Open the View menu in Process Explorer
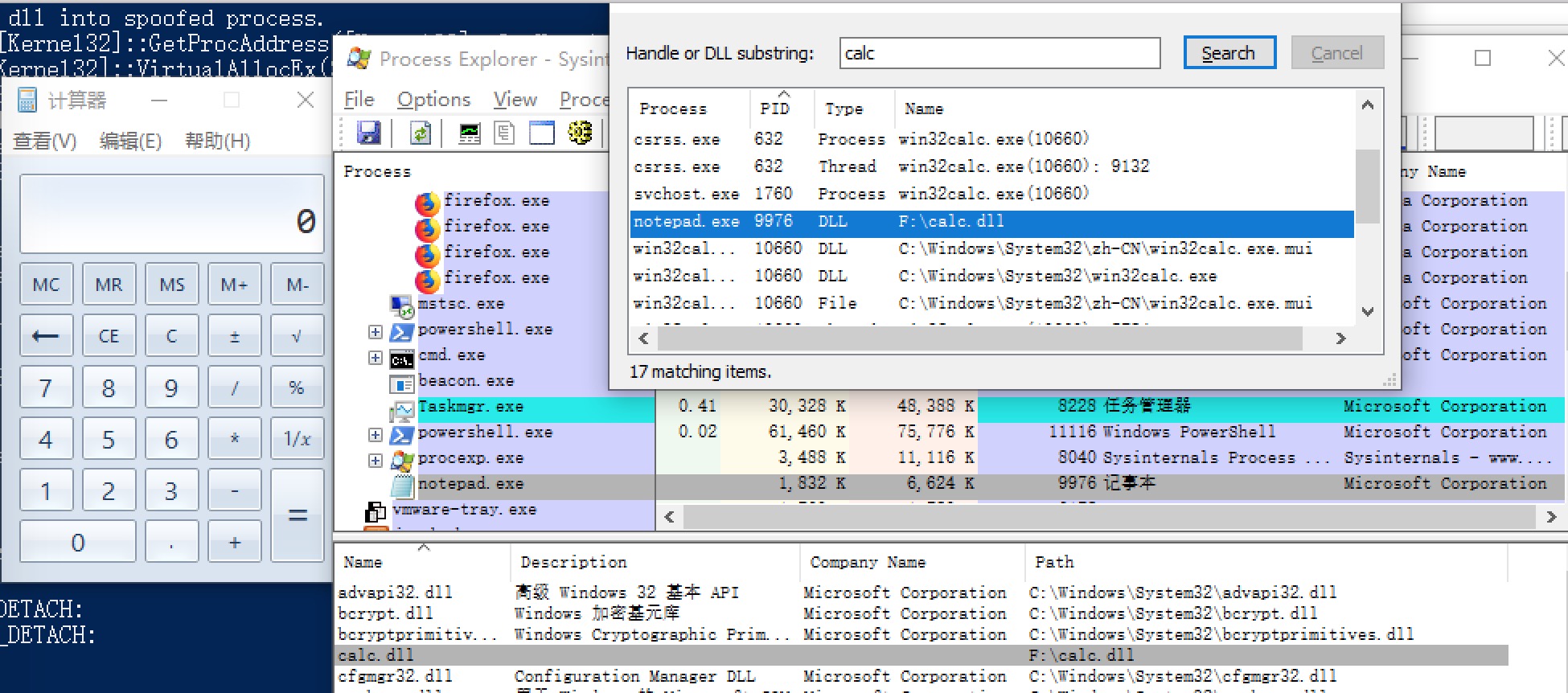The width and height of the screenshot is (1568, 693). pyautogui.click(x=515, y=99)
